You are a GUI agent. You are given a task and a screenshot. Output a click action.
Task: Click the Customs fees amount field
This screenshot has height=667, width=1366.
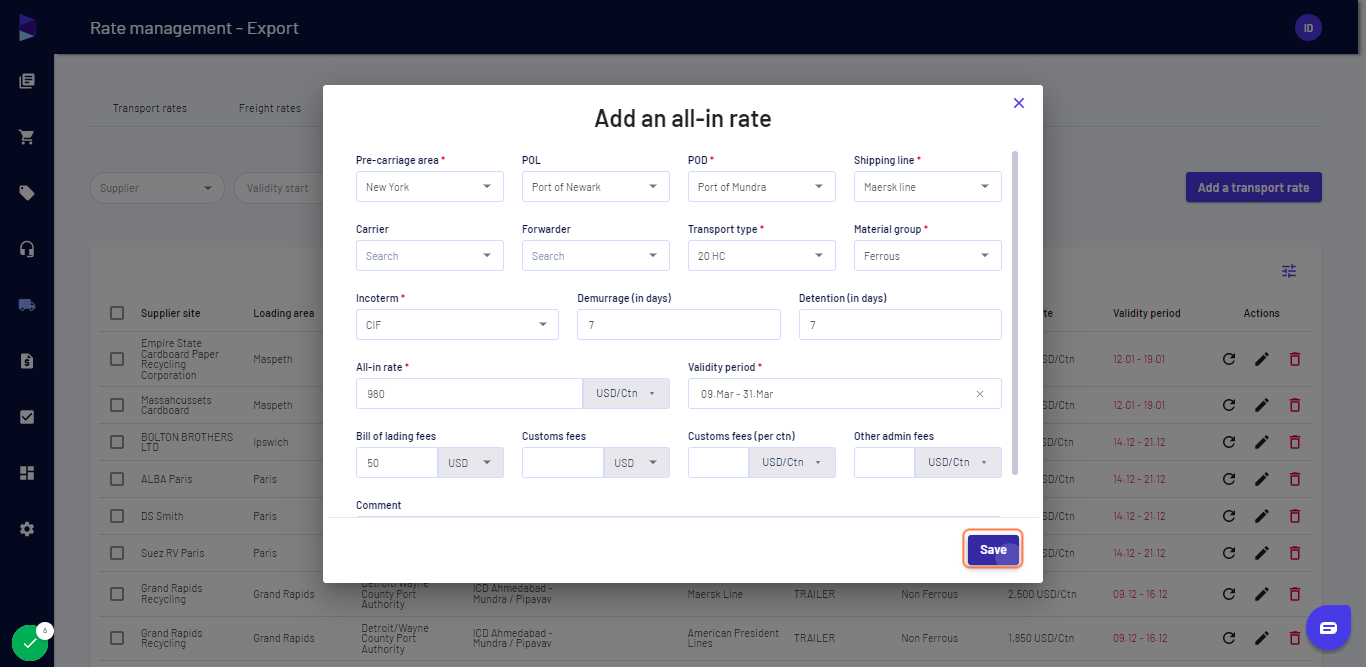pos(563,463)
